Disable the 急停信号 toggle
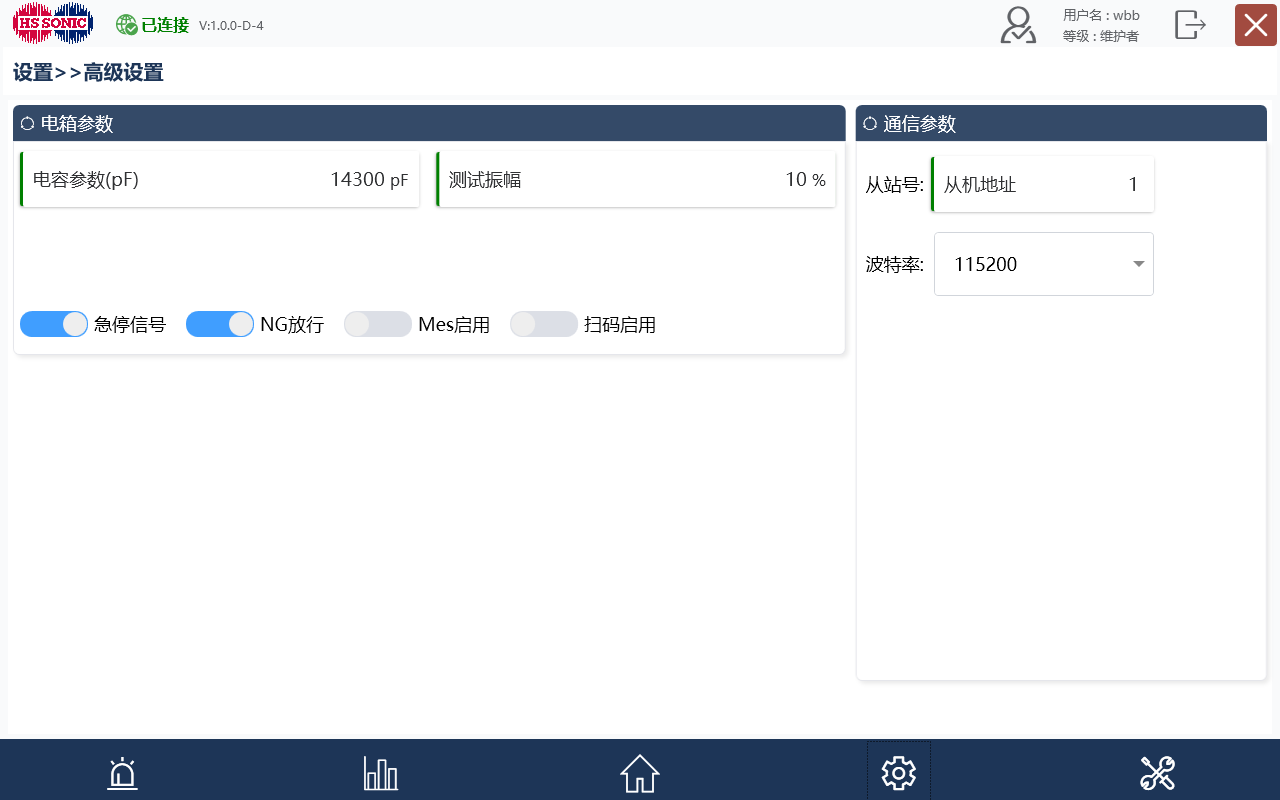The image size is (1280, 800). point(54,324)
